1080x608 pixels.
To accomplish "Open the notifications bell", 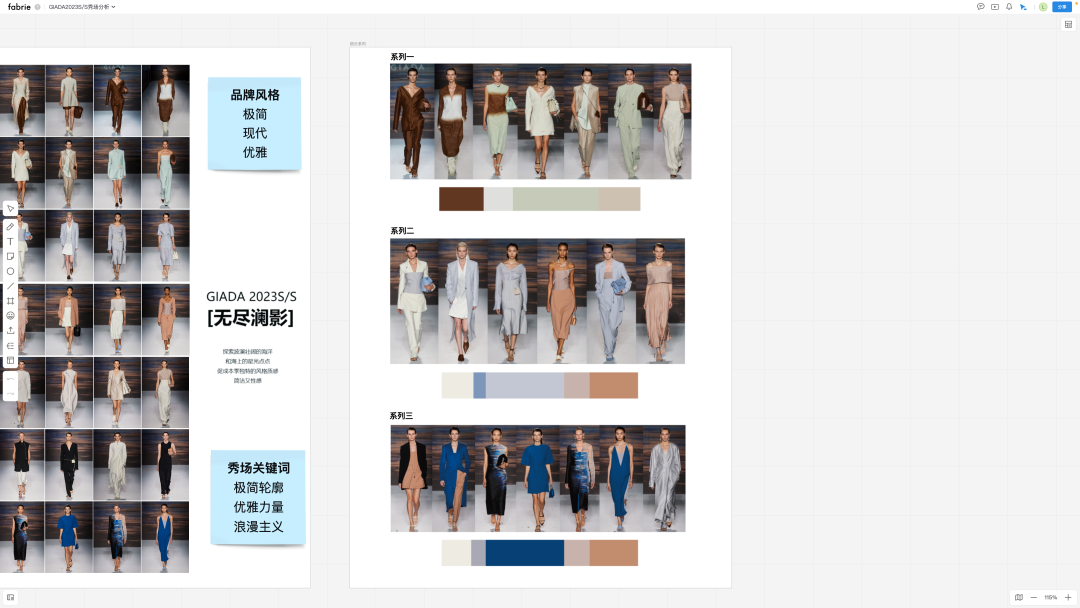I will tap(1009, 7).
